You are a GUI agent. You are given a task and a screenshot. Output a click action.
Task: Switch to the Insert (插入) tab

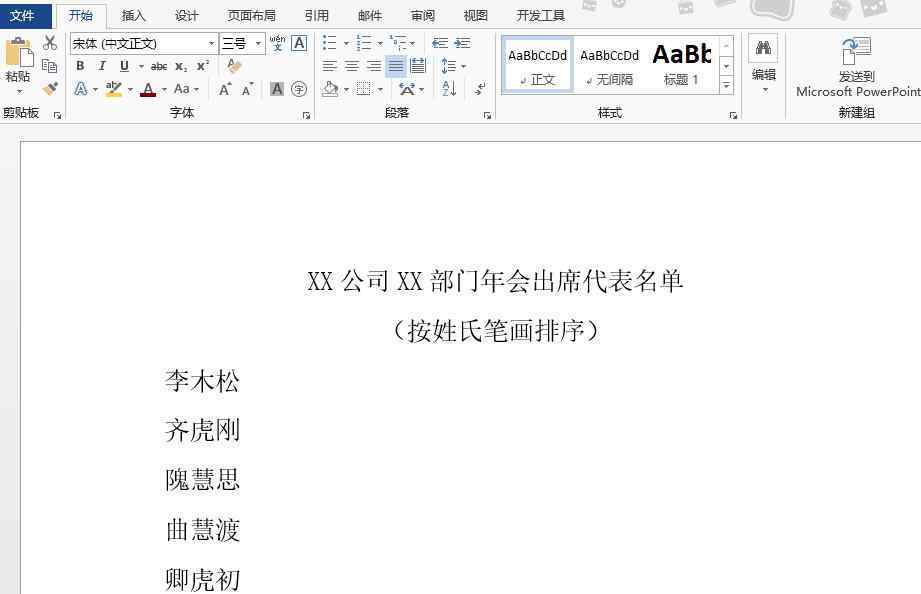133,15
